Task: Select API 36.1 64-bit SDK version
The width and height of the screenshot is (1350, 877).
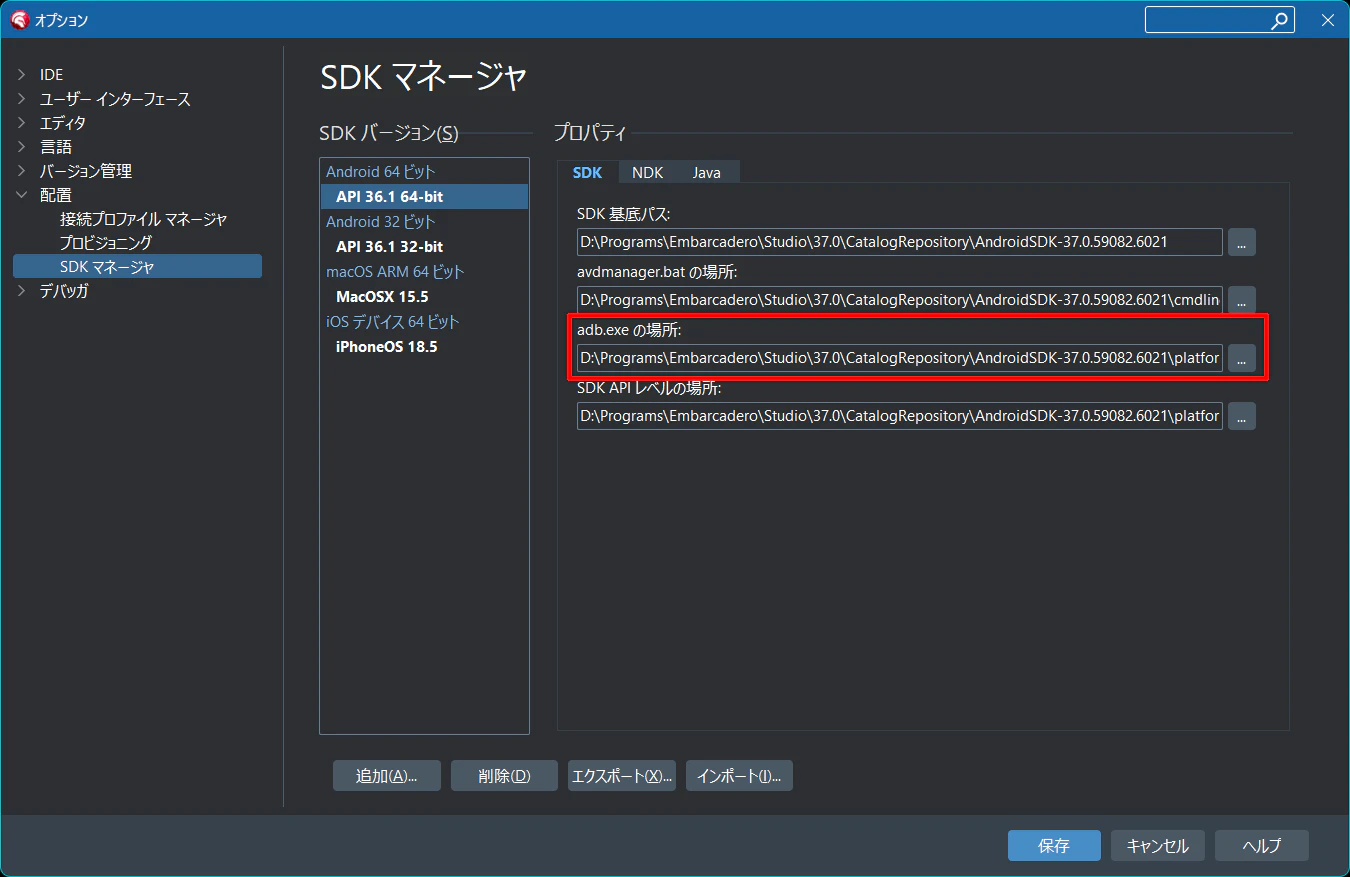Action: 424,196
